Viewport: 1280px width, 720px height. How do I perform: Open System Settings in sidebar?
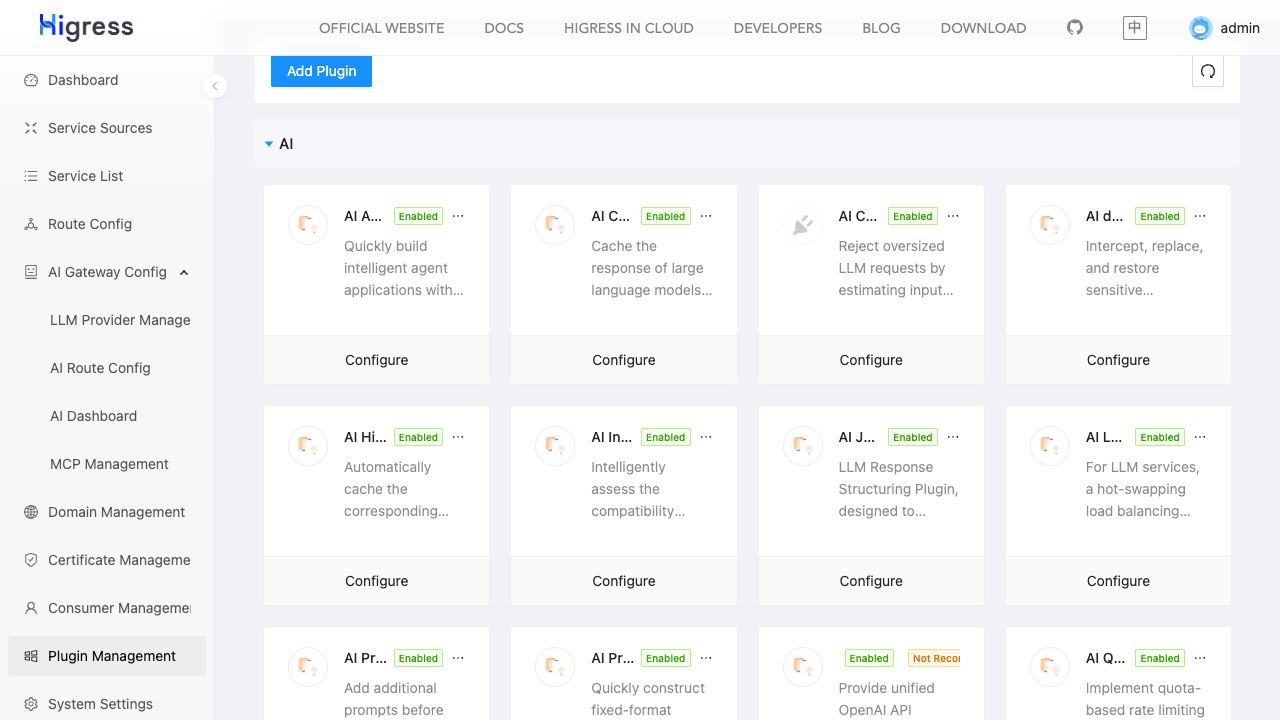(107, 704)
